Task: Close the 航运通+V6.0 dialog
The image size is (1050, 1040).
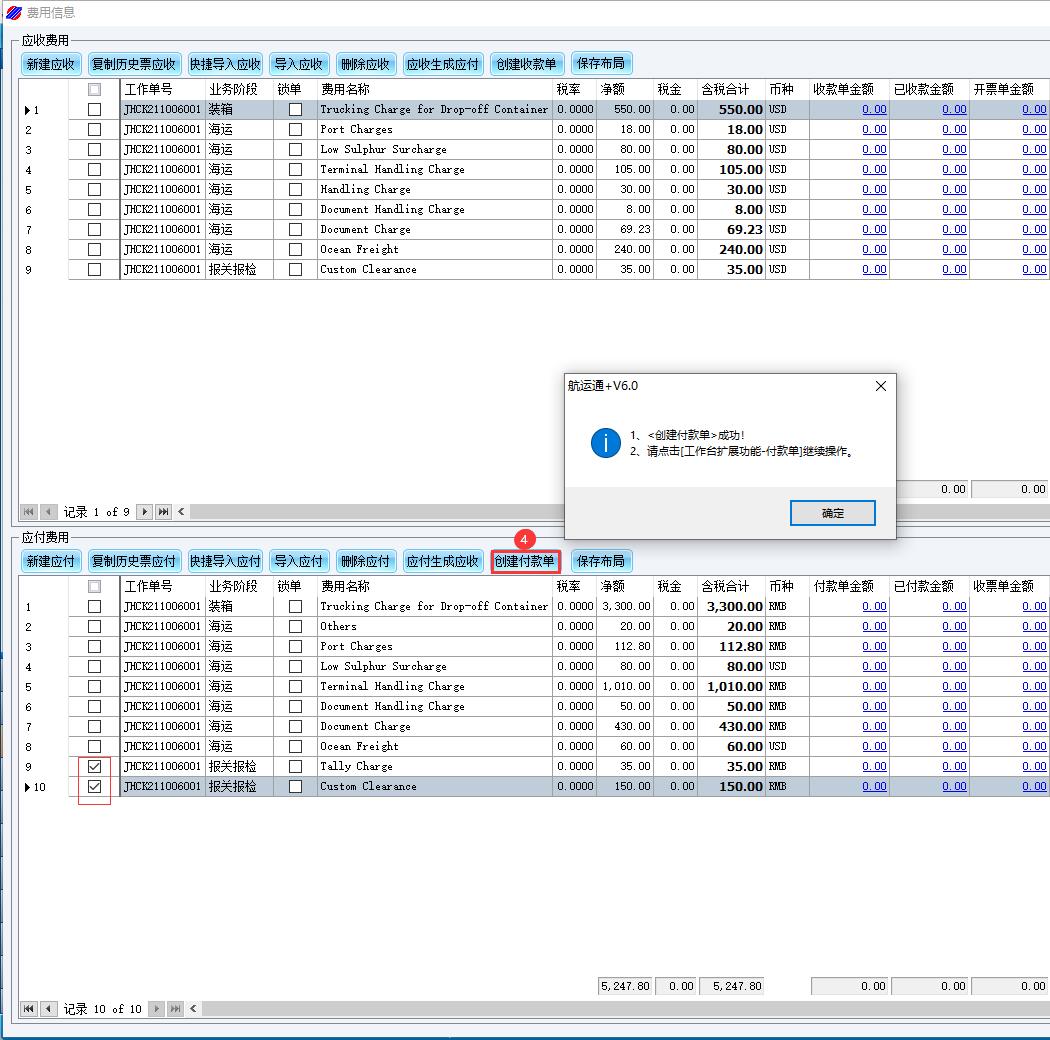Action: point(880,386)
